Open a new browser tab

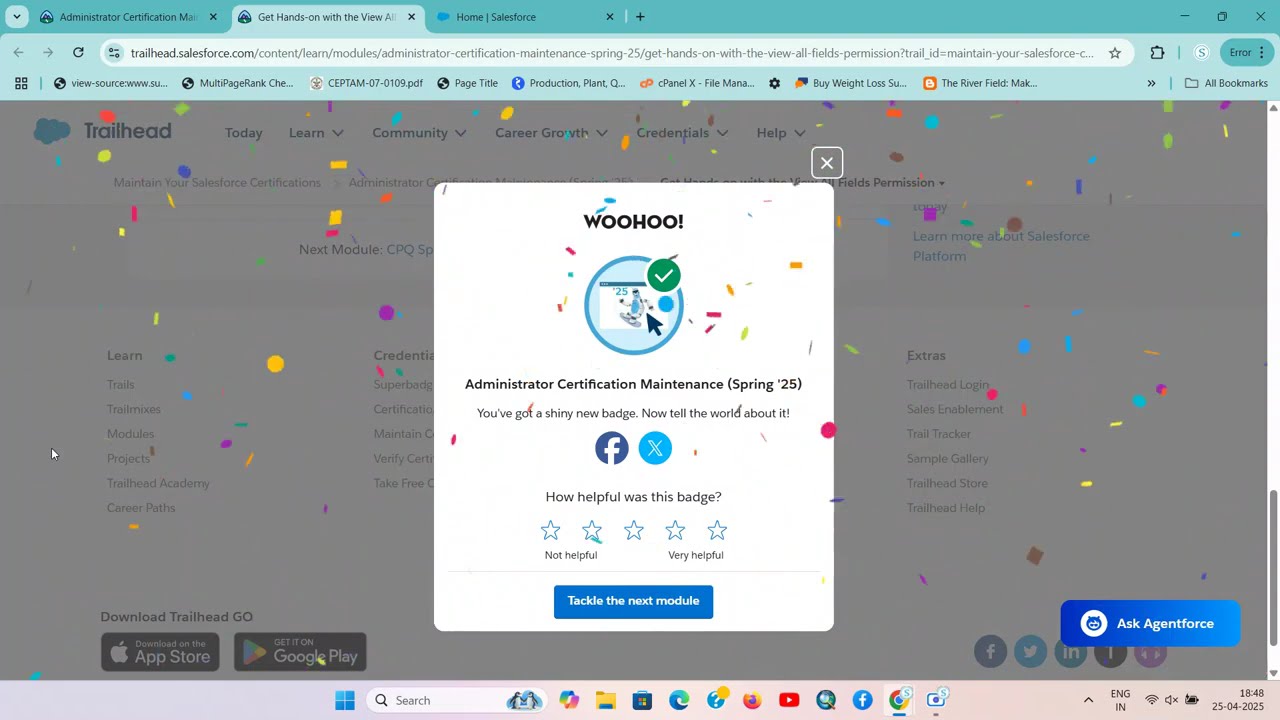click(640, 17)
